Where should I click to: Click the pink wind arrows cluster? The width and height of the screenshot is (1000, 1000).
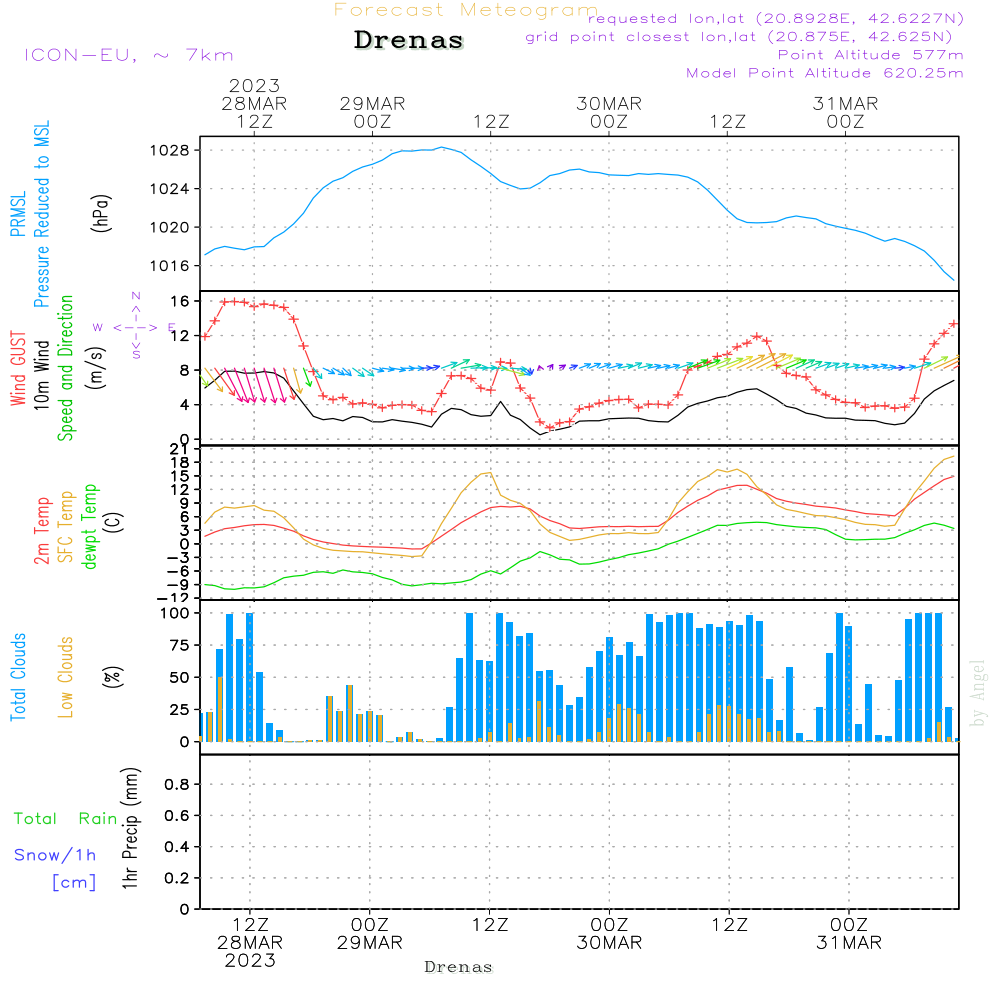coord(254,385)
